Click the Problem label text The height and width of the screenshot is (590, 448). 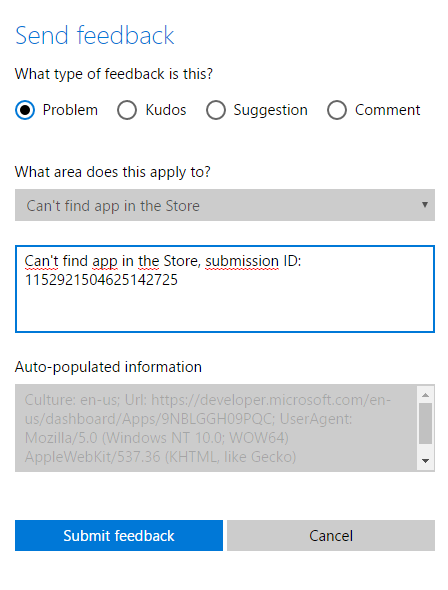[x=70, y=110]
